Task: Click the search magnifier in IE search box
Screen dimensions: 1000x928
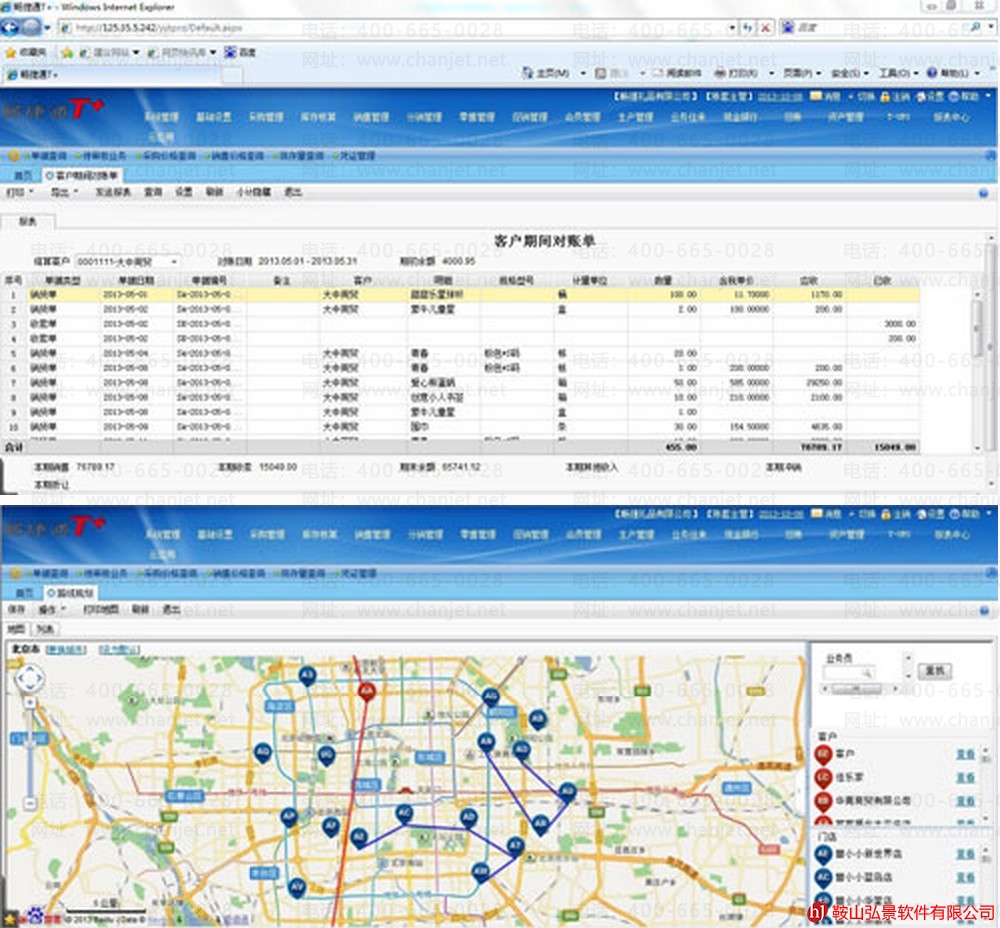Action: pos(975,27)
